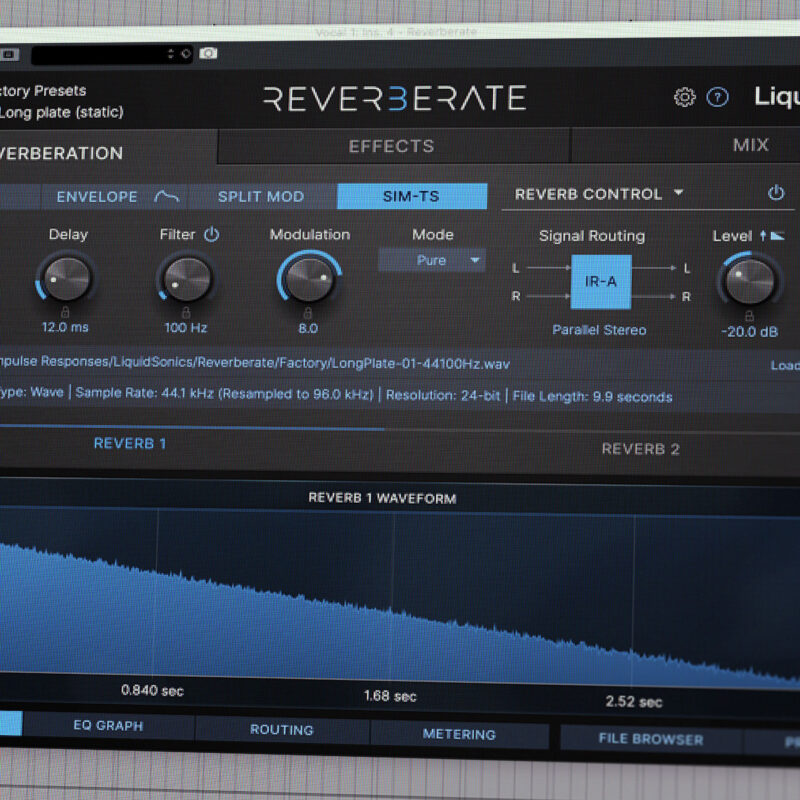Open settings via the gear icon
800x800 pixels.
684,96
